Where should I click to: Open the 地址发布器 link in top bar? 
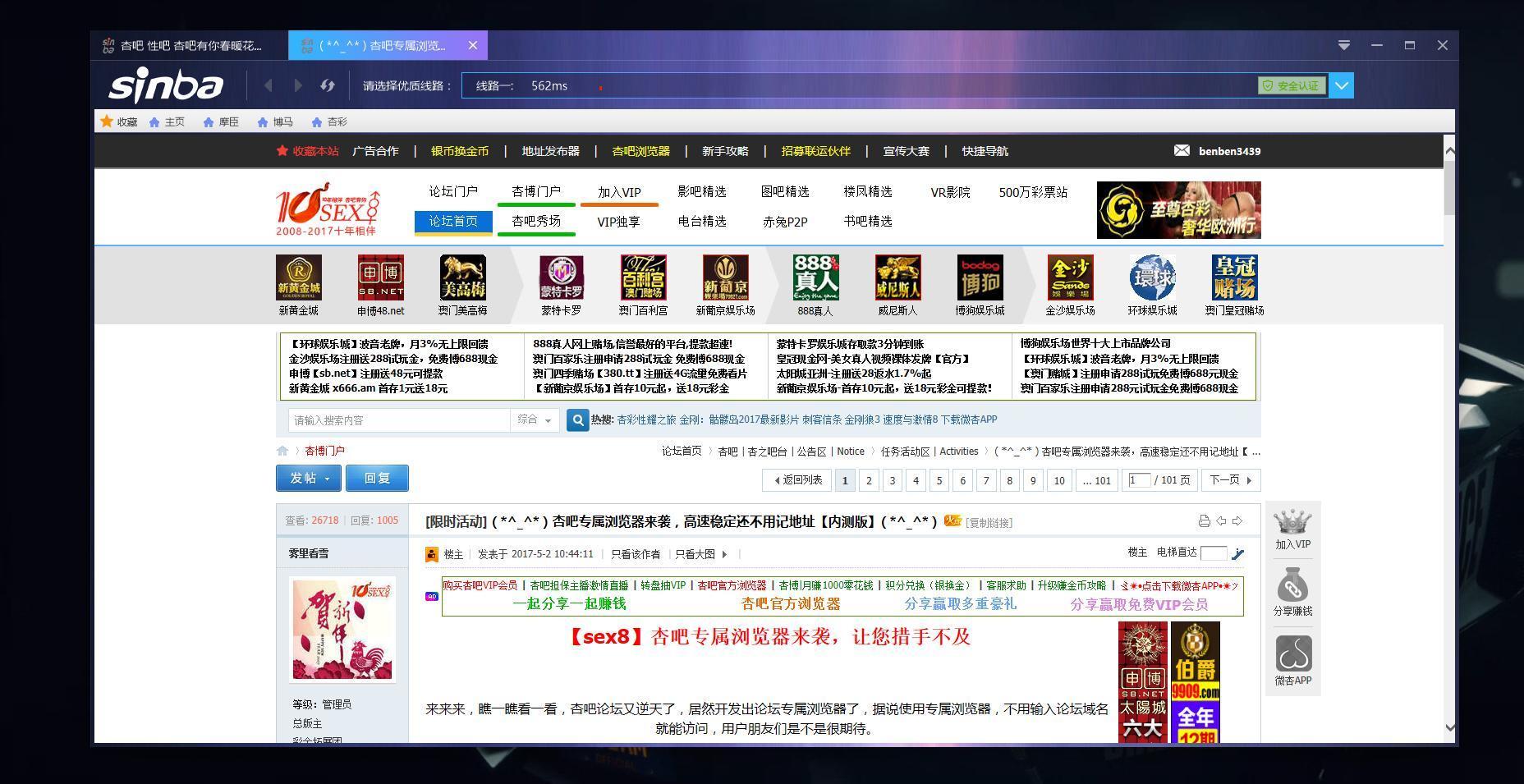551,151
